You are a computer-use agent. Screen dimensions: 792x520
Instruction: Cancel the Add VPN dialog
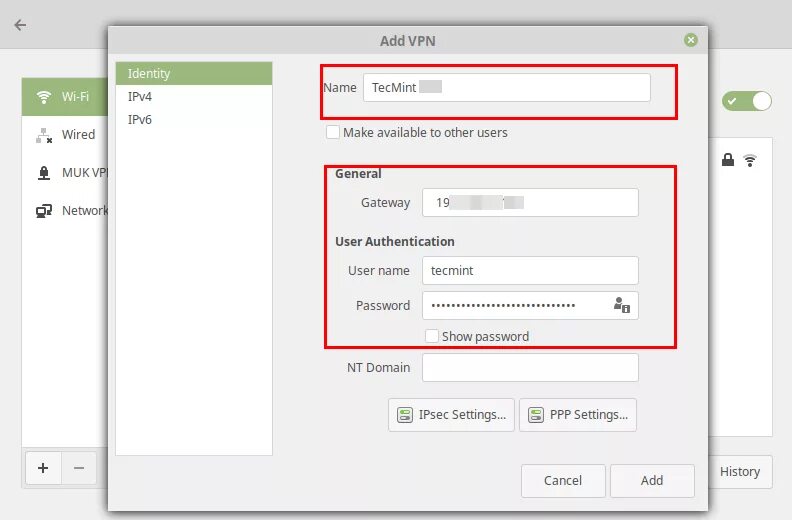click(563, 481)
